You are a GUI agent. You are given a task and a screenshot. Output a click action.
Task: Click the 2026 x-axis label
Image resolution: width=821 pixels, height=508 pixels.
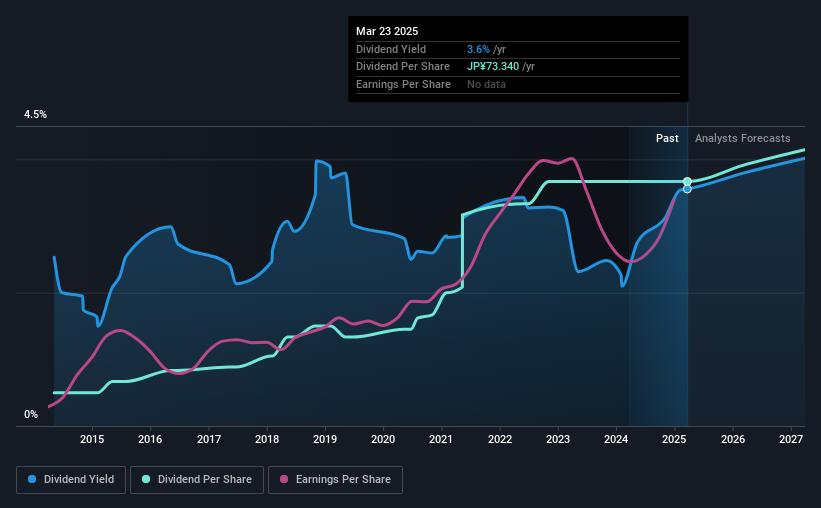(x=733, y=439)
